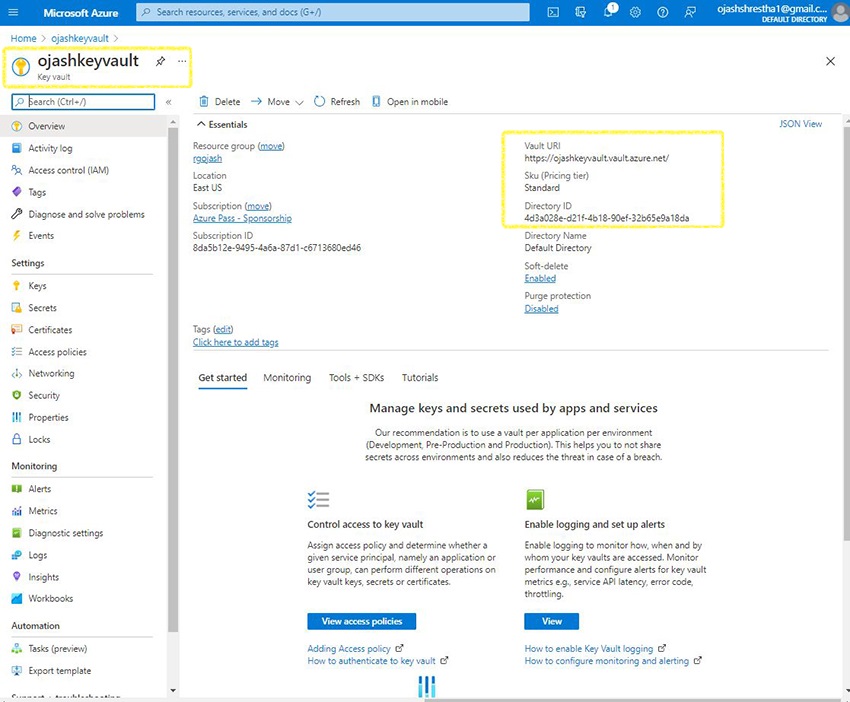This screenshot has height=702, width=850.
Task: Click the View access policies button
Action: pyautogui.click(x=361, y=621)
